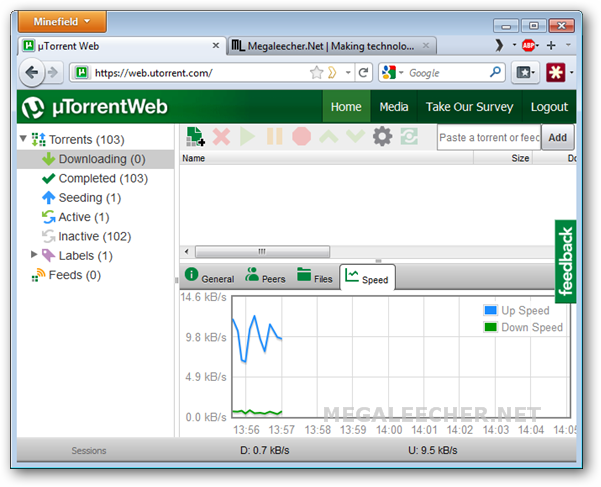Switch to the Speed tab
601x487 pixels.
coord(367,277)
